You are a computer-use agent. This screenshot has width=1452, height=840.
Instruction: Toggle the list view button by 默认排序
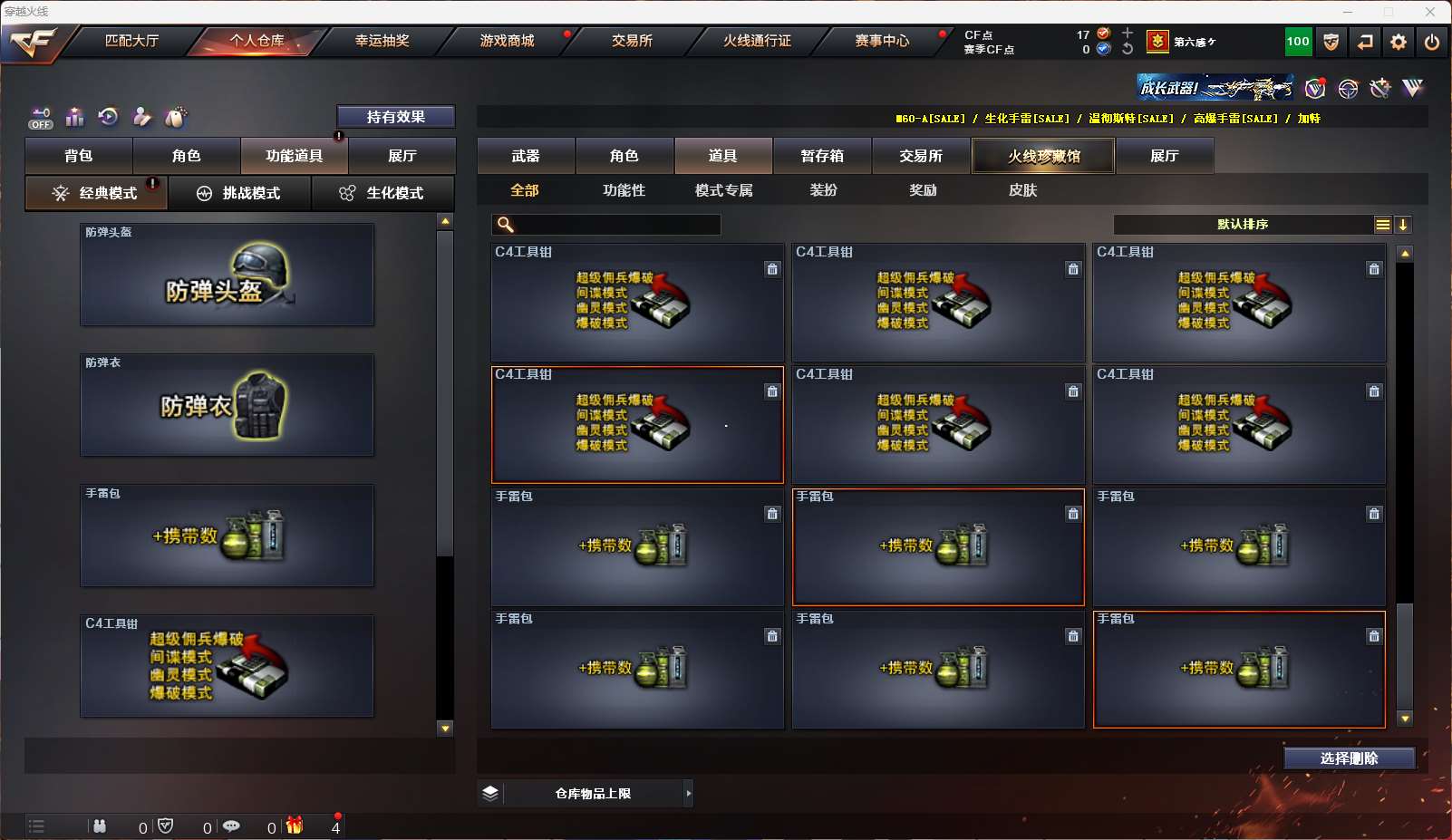click(1383, 225)
